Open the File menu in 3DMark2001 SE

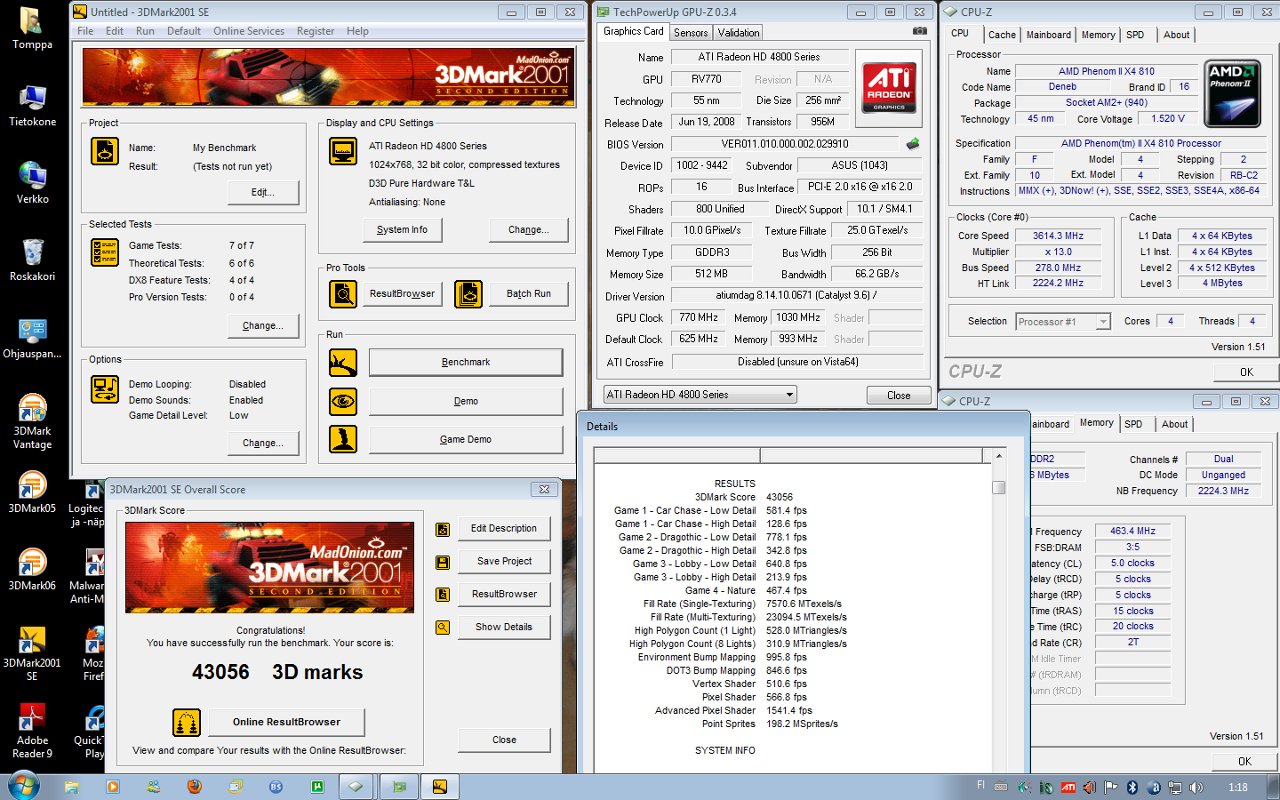(x=85, y=31)
